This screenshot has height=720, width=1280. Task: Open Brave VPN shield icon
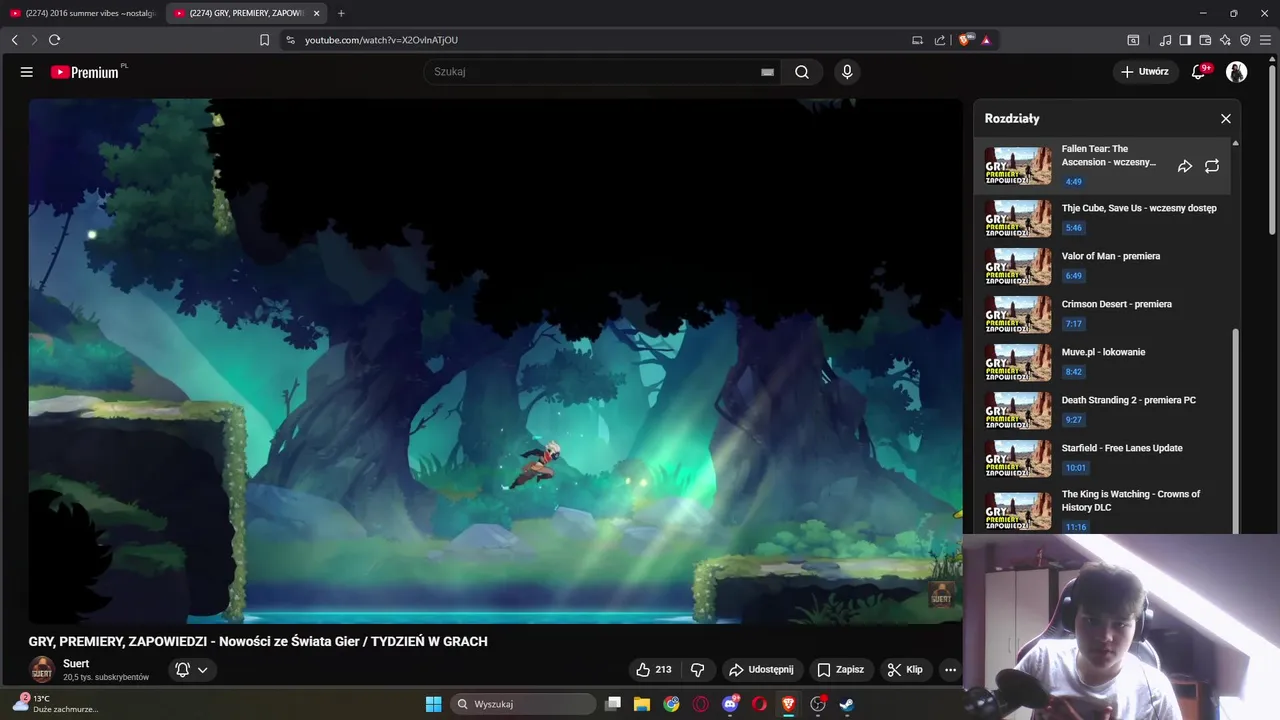tap(1245, 40)
